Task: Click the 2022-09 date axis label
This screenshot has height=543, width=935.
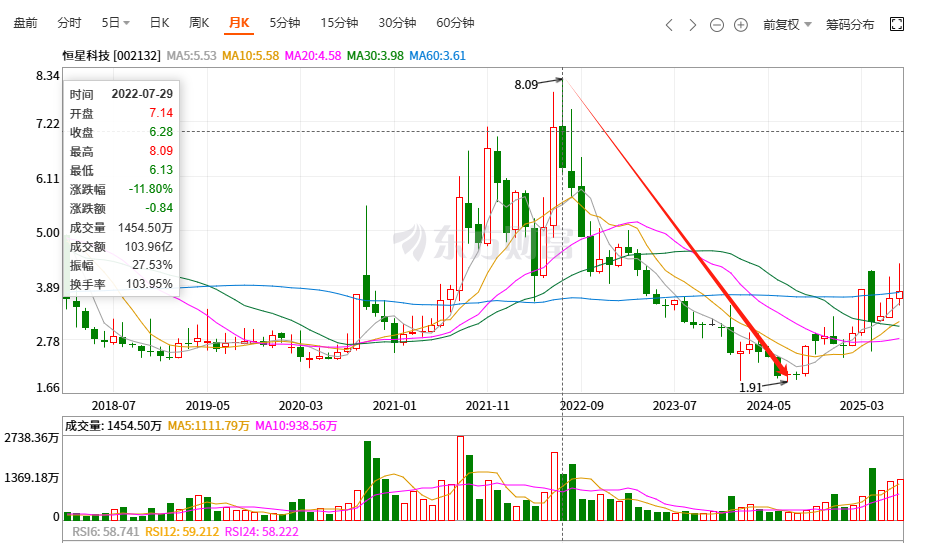Action: click(x=581, y=405)
